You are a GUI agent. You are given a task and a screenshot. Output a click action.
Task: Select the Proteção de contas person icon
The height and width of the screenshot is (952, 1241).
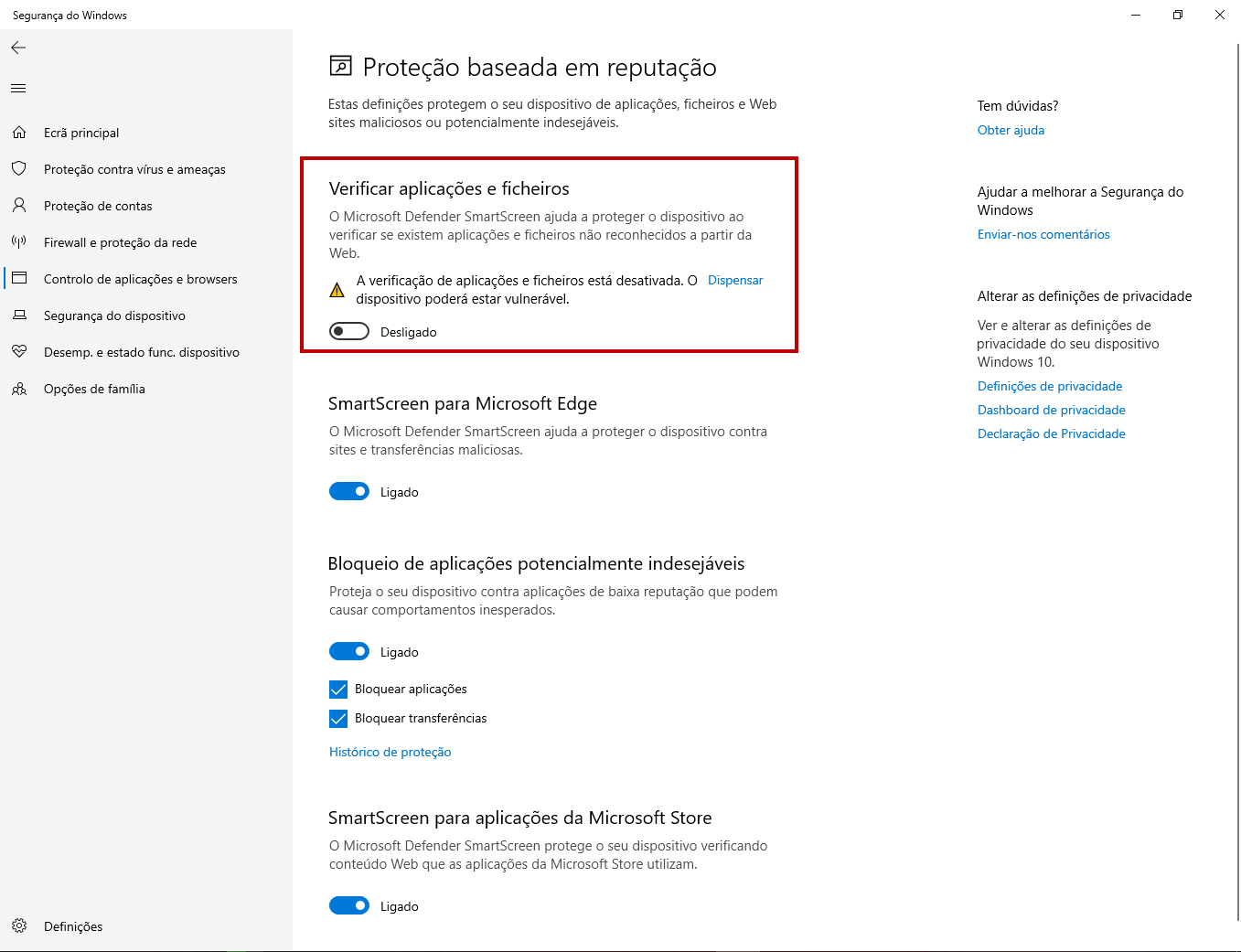pyautogui.click(x=19, y=206)
